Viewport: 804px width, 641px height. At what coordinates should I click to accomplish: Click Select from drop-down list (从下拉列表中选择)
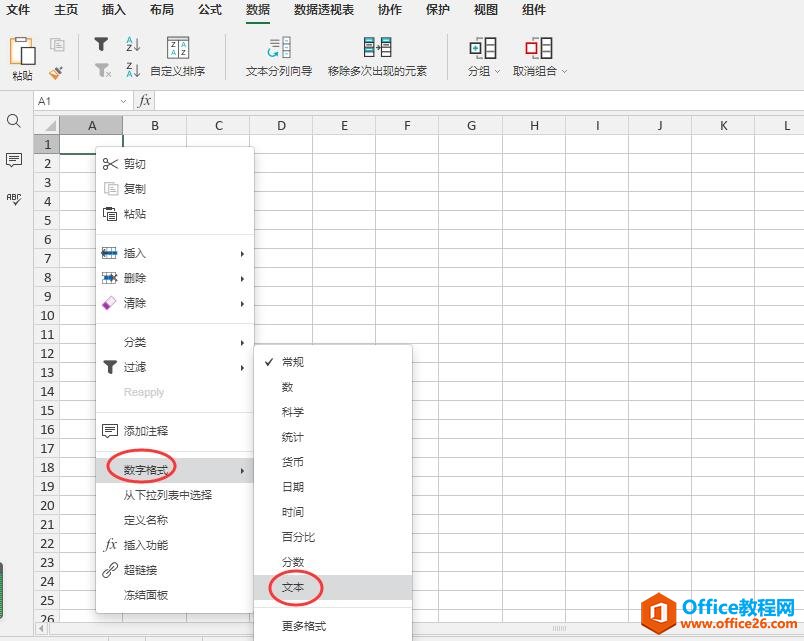175,495
